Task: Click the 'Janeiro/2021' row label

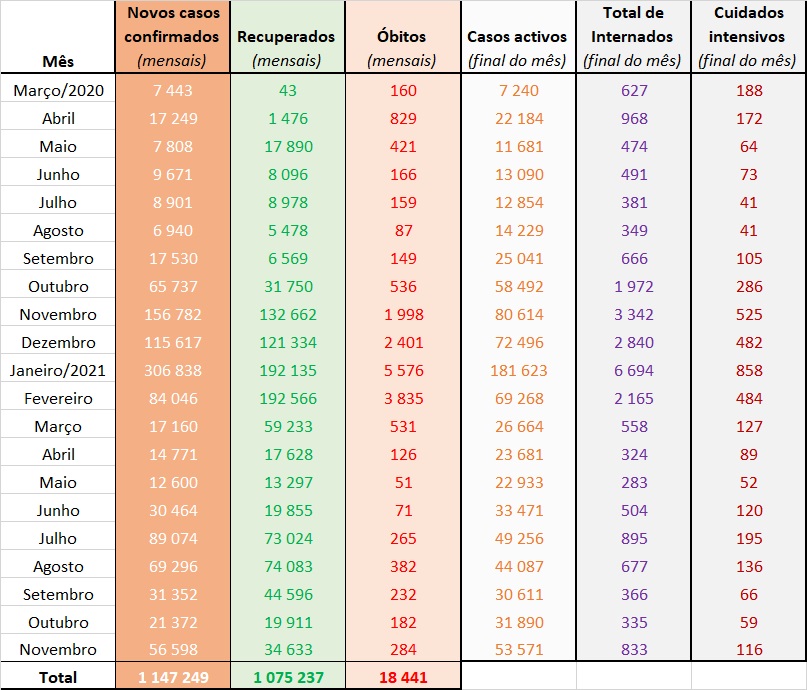Action: click(x=58, y=370)
